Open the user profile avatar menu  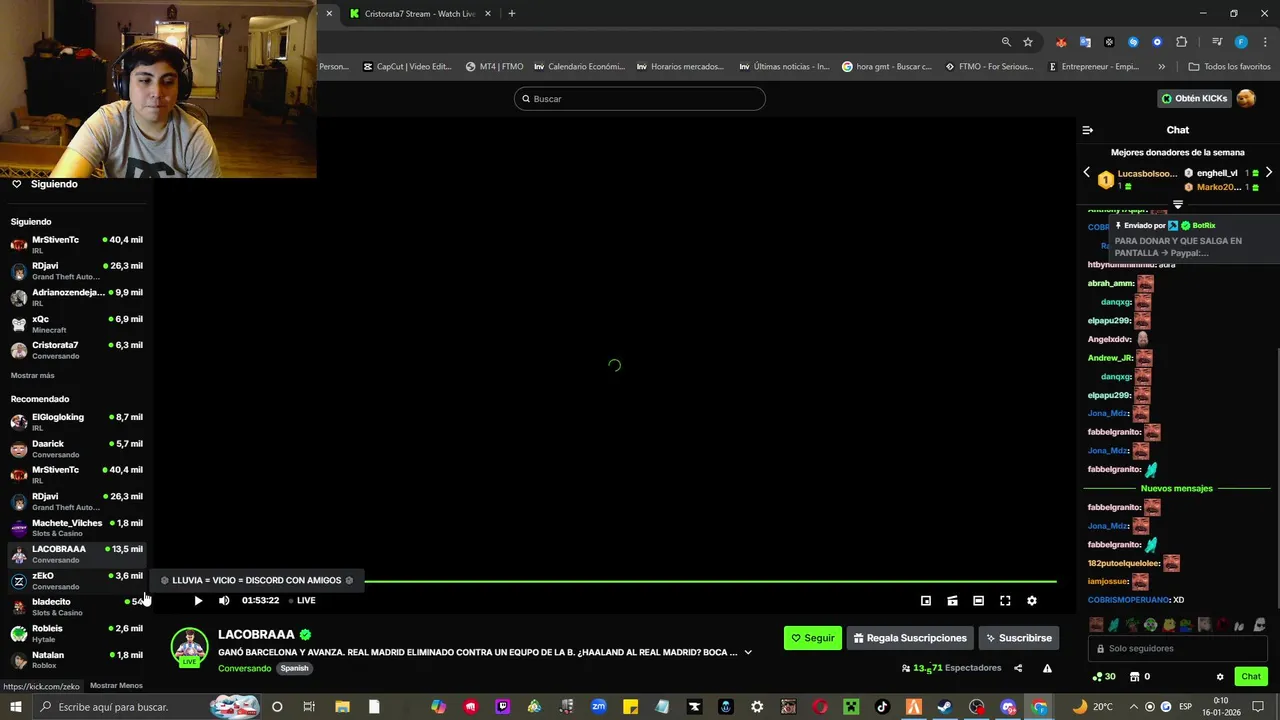[1246, 98]
